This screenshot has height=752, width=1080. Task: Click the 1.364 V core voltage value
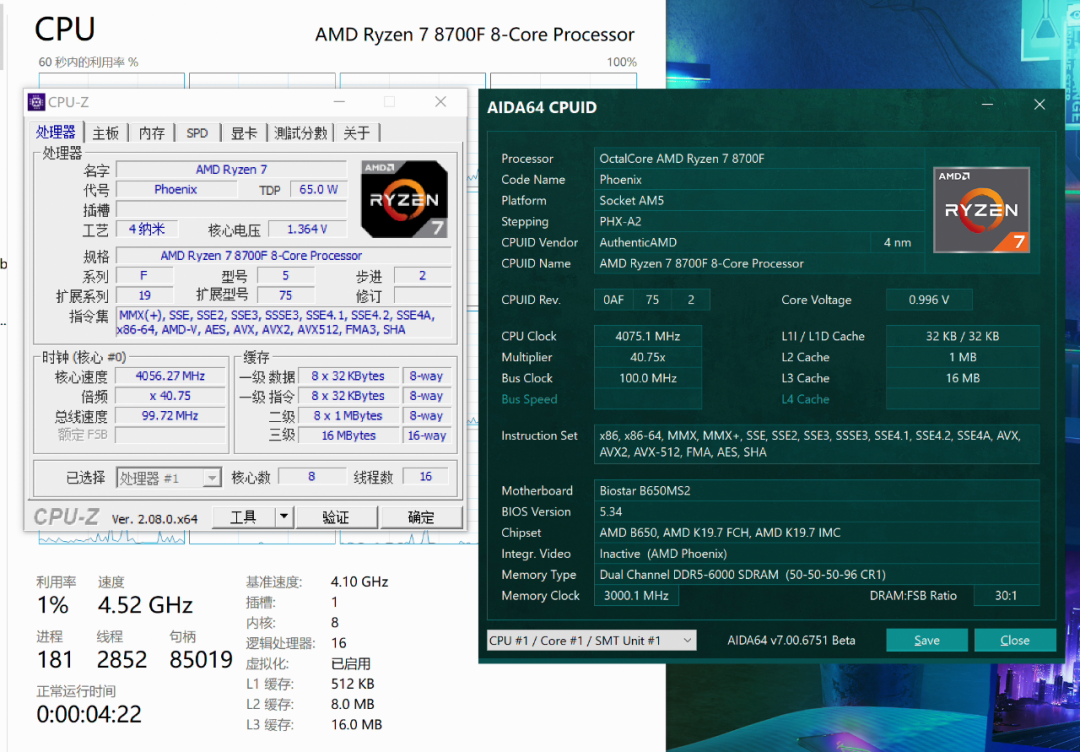point(307,229)
